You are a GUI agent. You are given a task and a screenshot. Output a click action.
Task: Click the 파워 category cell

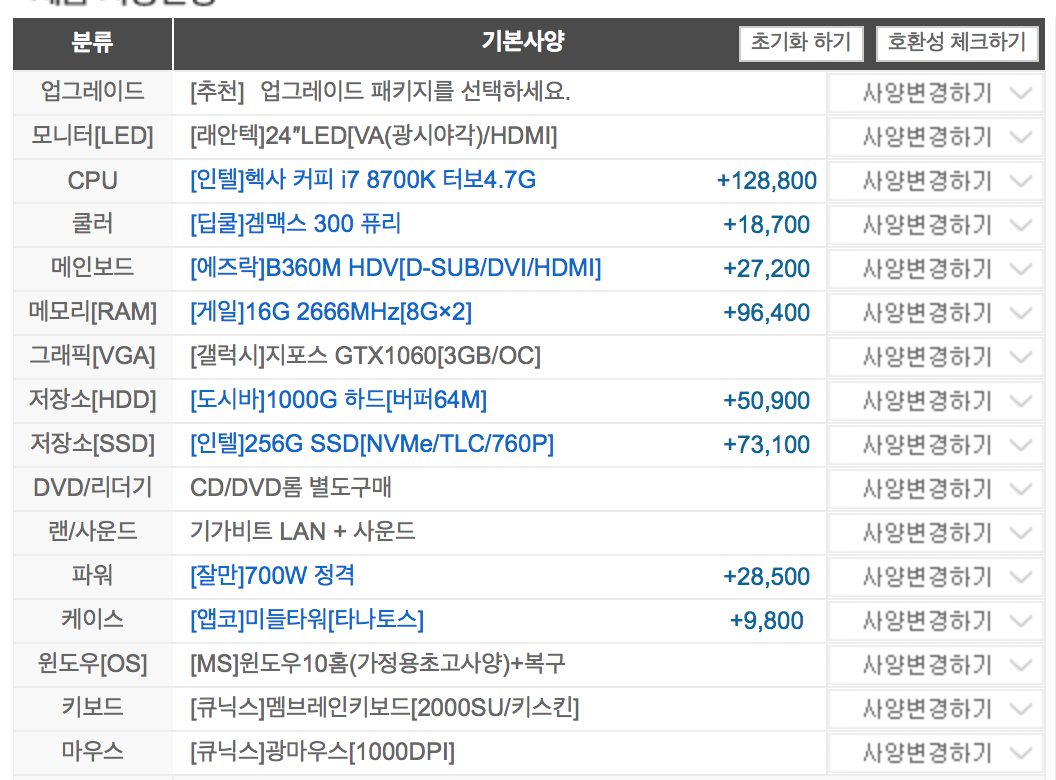tap(93, 577)
